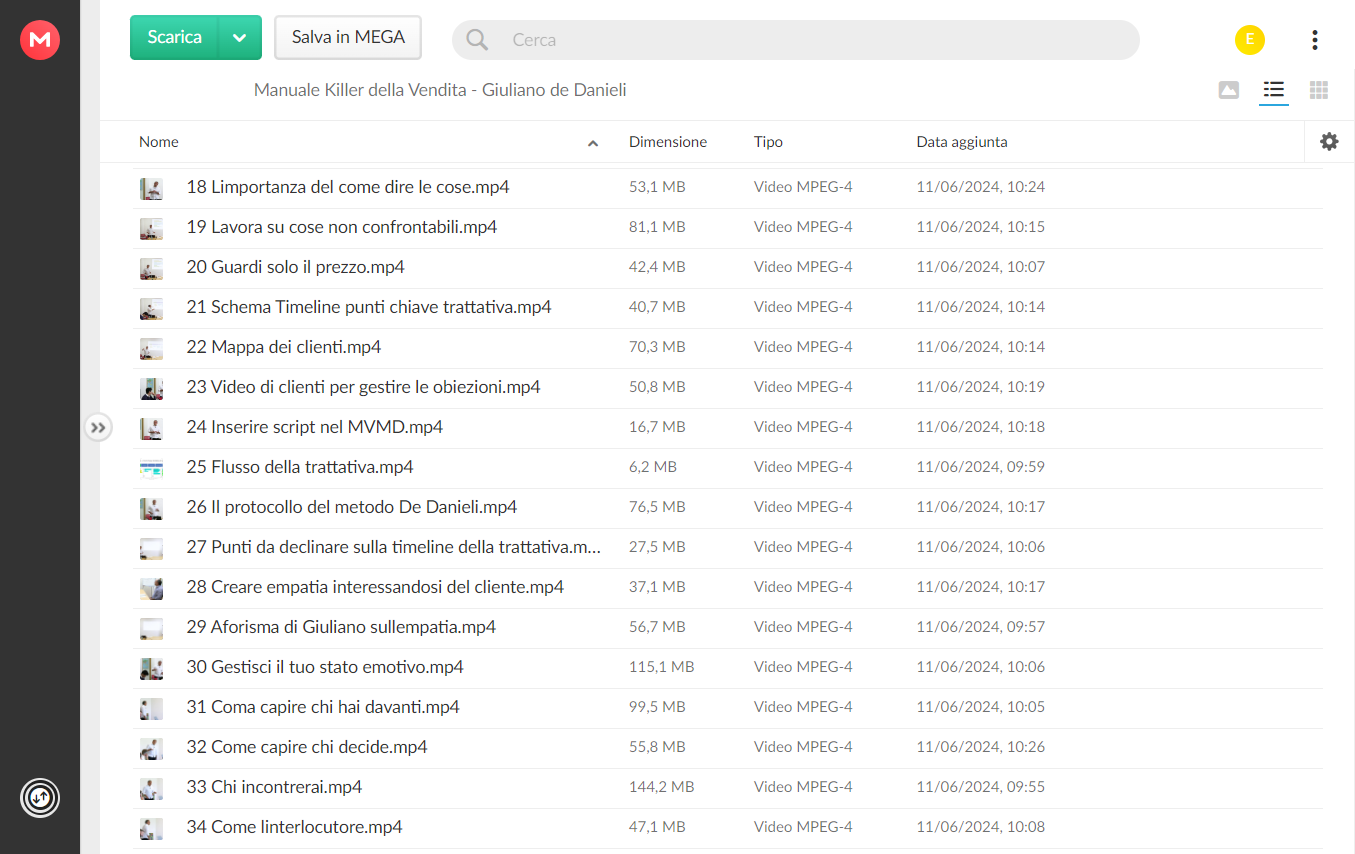Open the MEGA logo home icon

coord(40,40)
